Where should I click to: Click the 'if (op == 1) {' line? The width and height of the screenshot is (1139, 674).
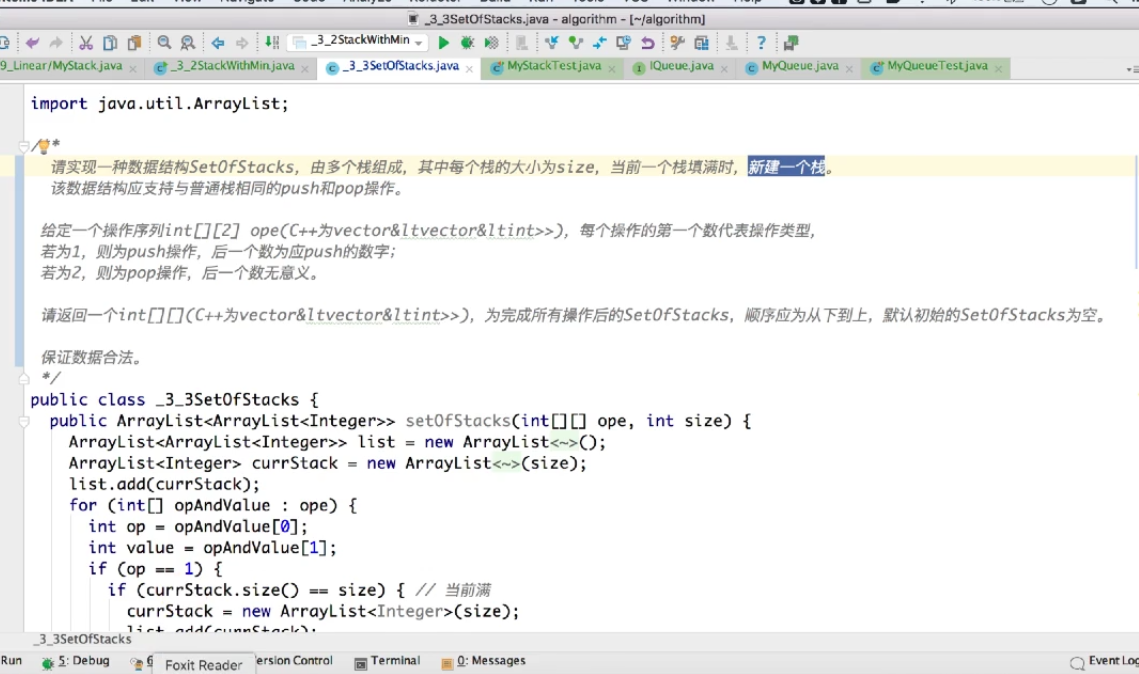[x=155, y=569]
